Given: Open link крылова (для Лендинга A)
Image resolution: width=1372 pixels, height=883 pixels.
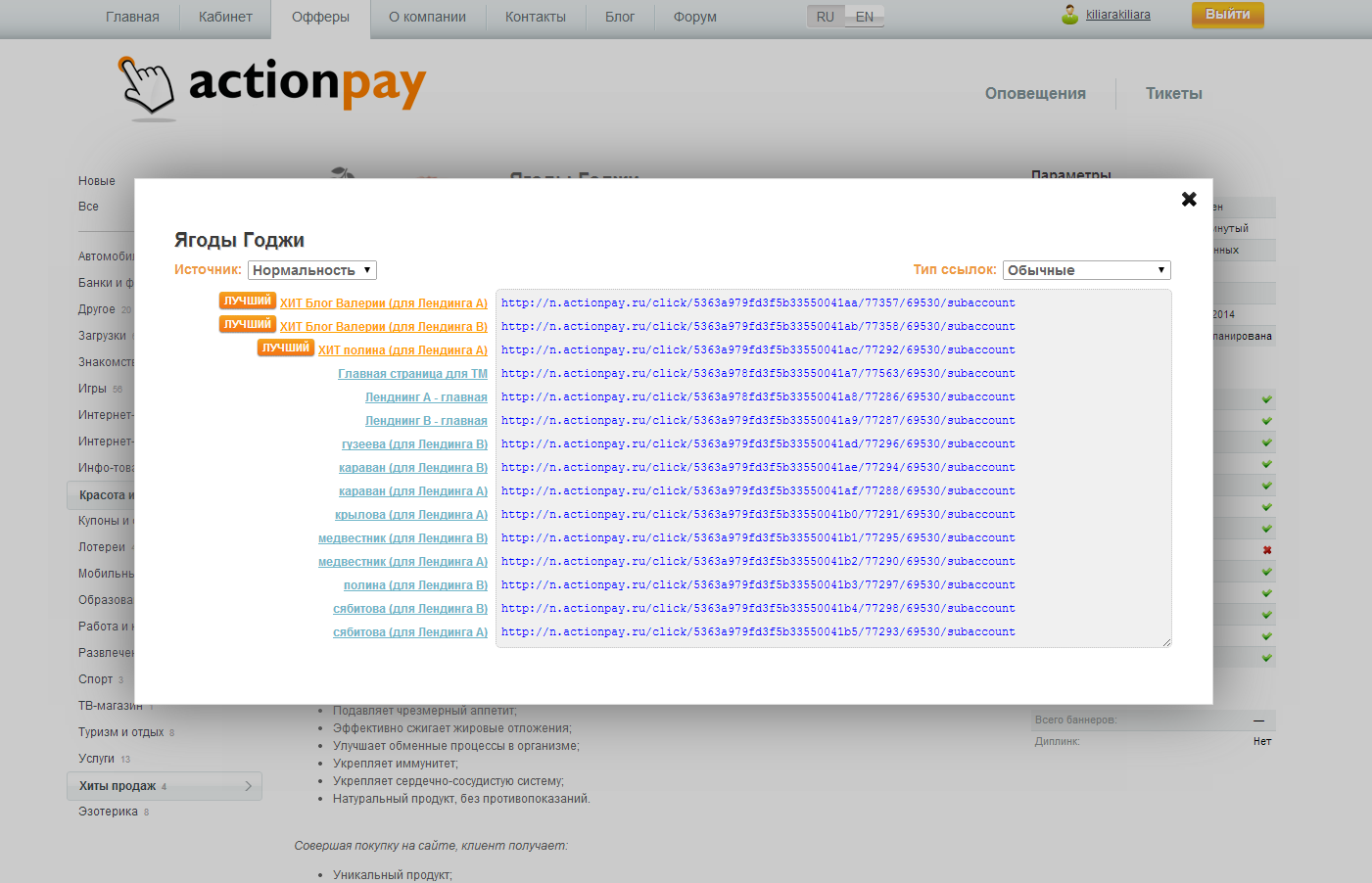Looking at the screenshot, I should click(x=411, y=515).
